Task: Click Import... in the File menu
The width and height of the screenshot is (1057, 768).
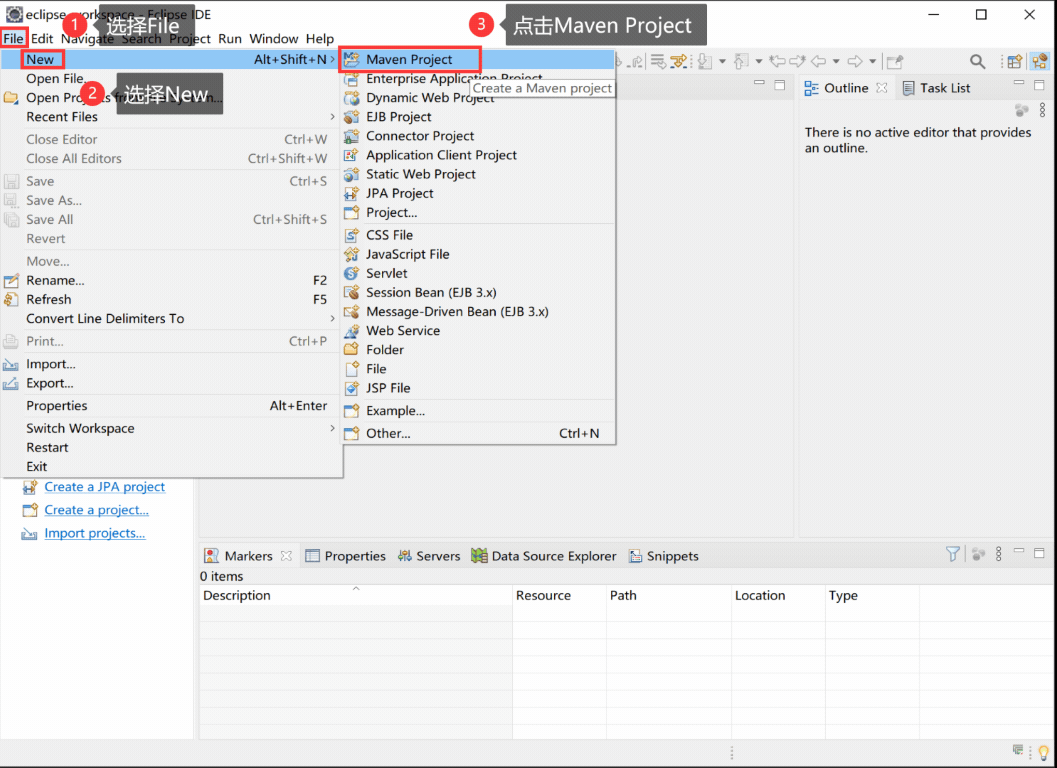Action: (x=171, y=364)
